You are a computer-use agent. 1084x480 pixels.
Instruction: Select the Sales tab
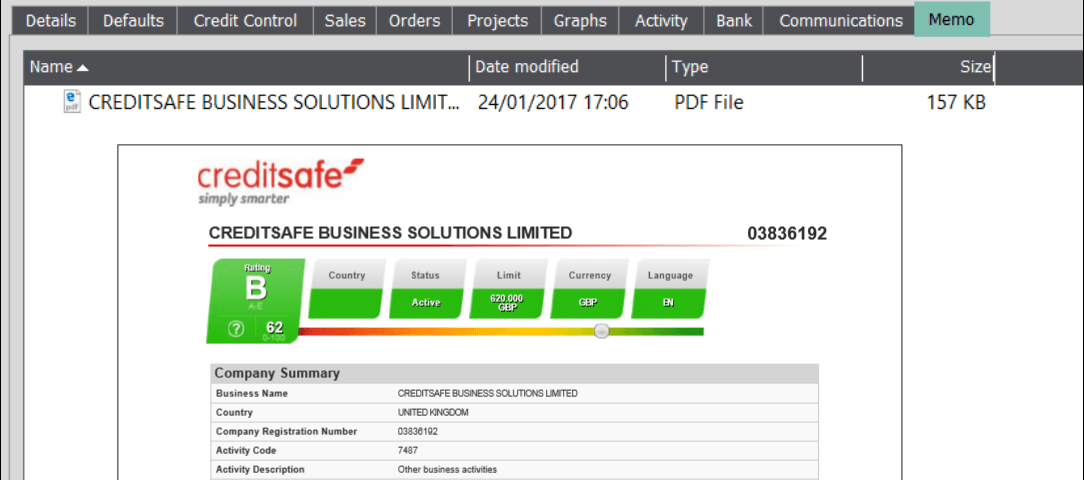coord(345,21)
